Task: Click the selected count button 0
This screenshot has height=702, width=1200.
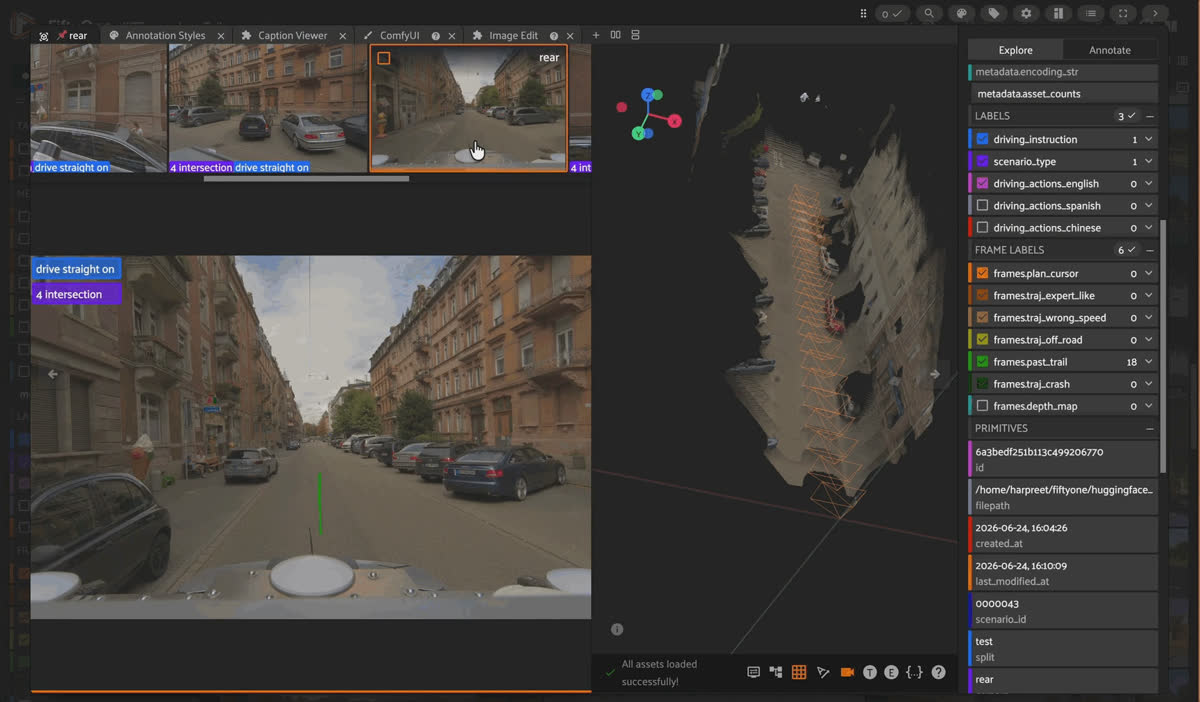Action: (893, 14)
